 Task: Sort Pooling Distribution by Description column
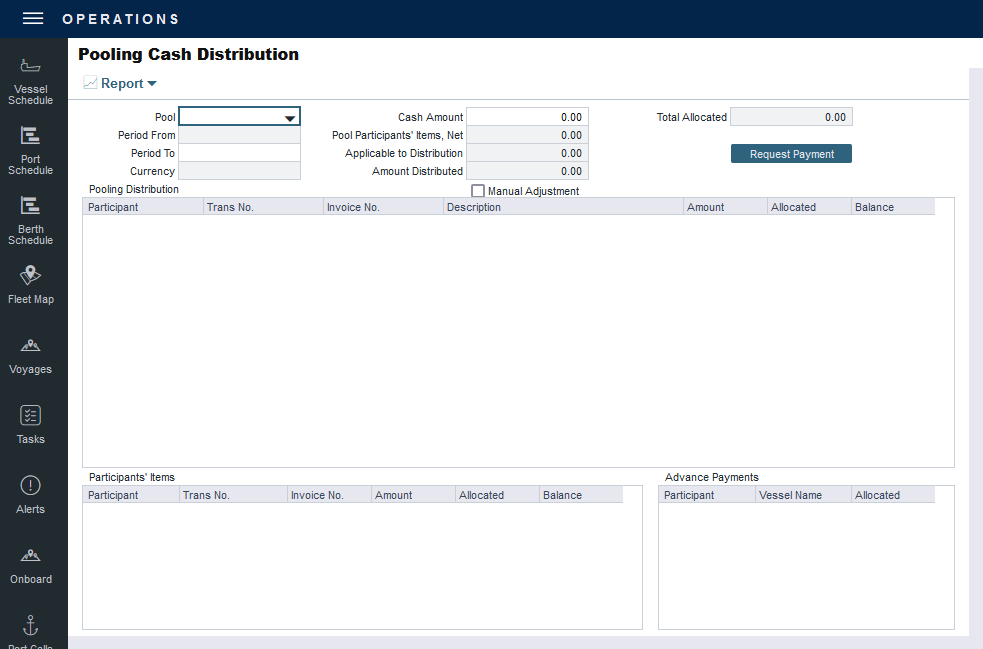point(563,207)
